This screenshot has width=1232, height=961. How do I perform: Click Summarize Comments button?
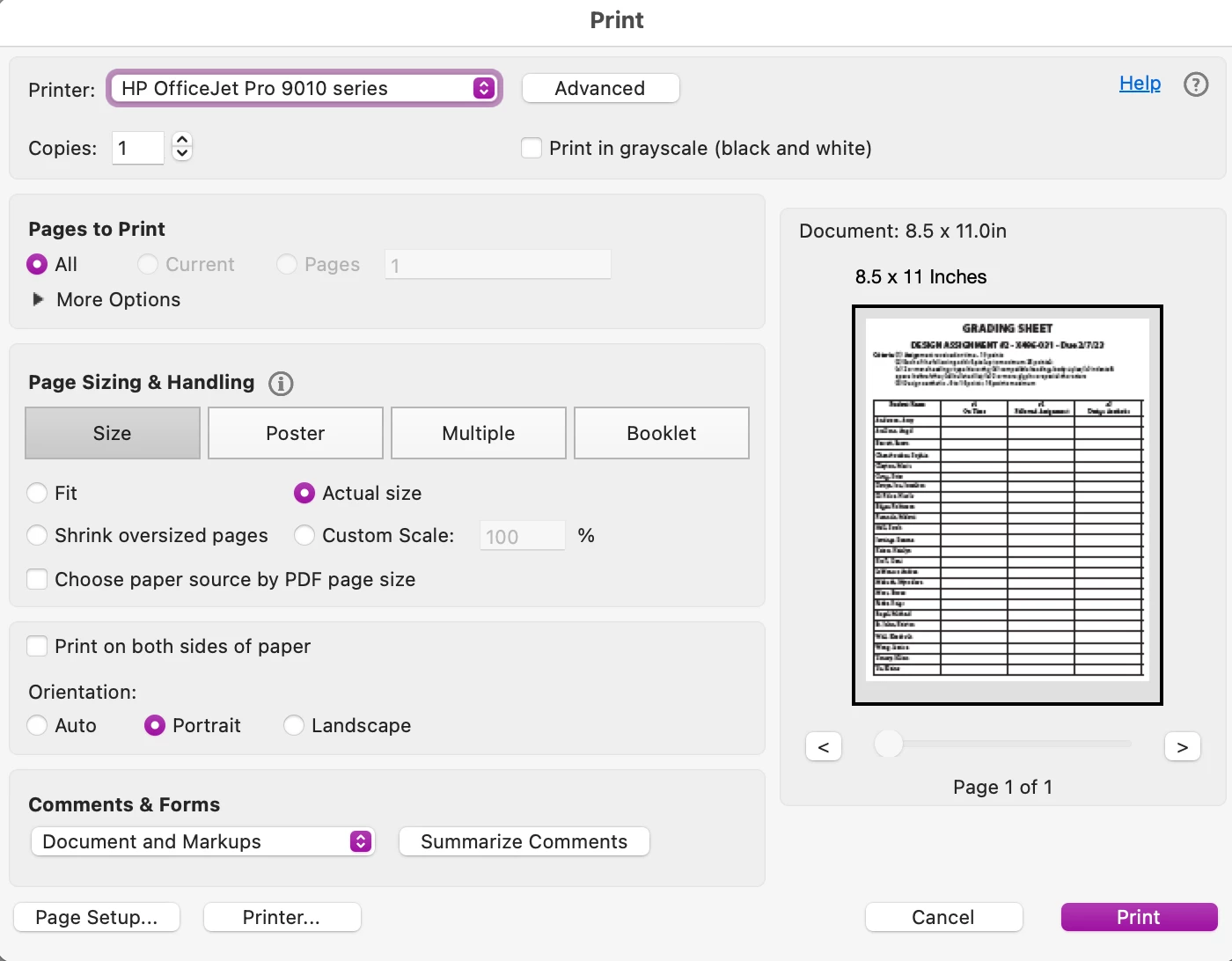524,841
